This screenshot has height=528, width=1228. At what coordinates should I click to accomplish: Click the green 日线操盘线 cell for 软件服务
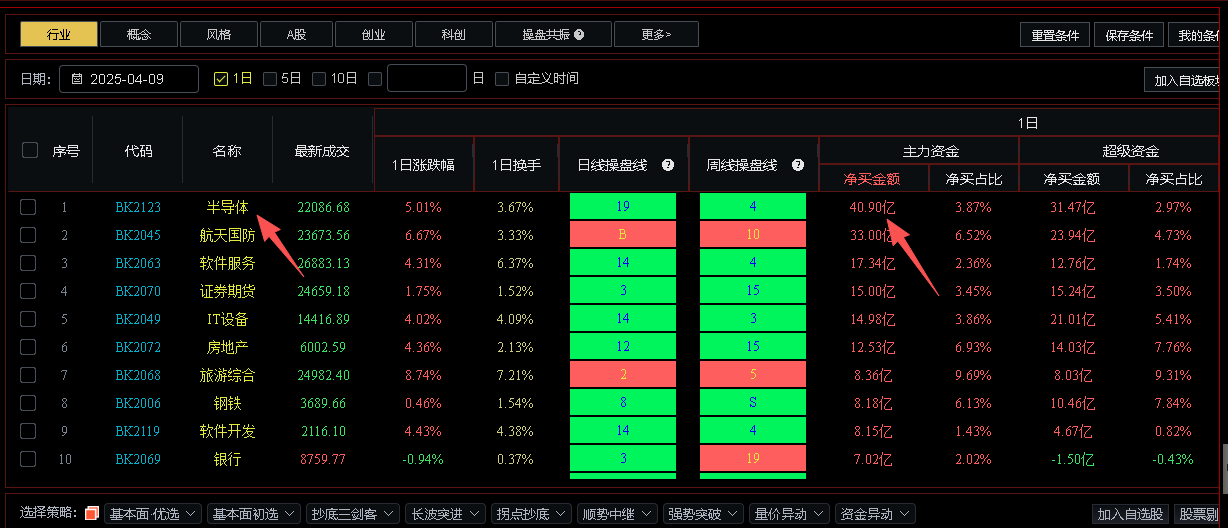(x=622, y=263)
